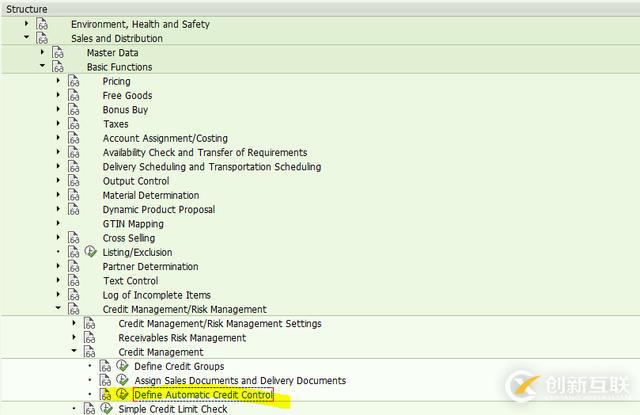Expand the Free Goods node

58,95
